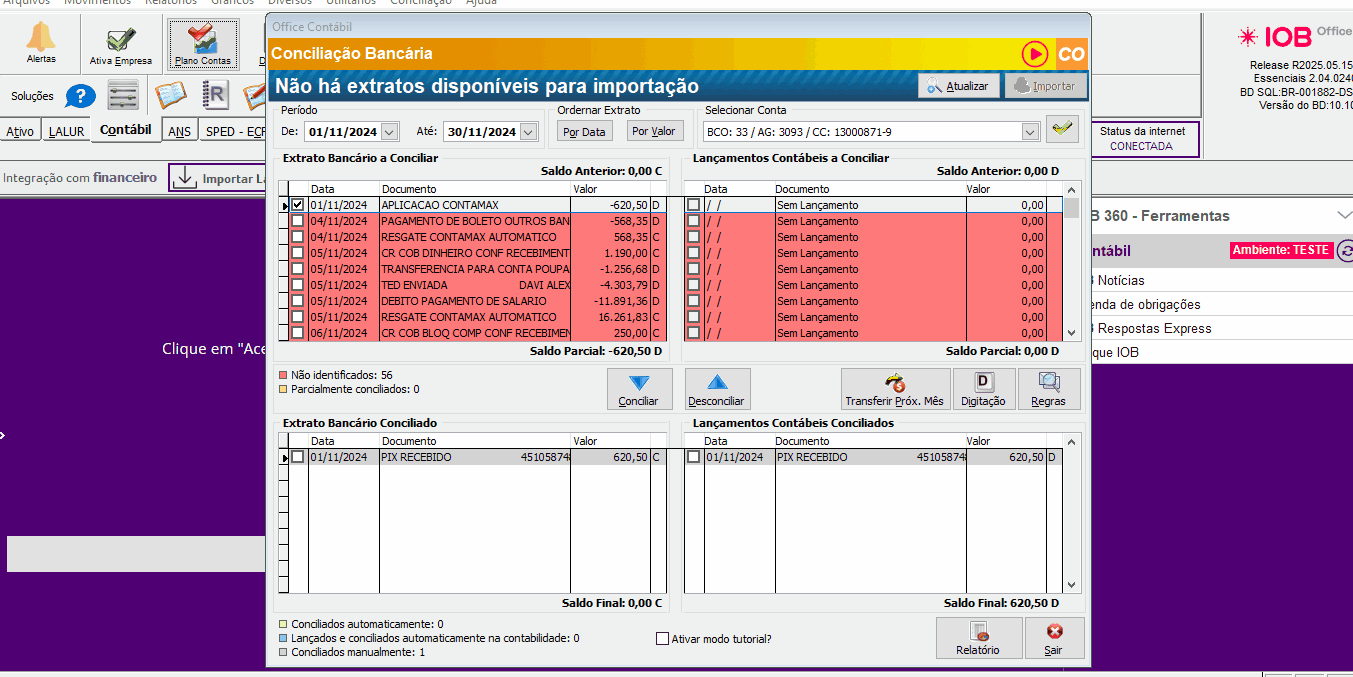Enable the Ativar modo tutorial checkbox
The height and width of the screenshot is (677, 1353).
662,639
